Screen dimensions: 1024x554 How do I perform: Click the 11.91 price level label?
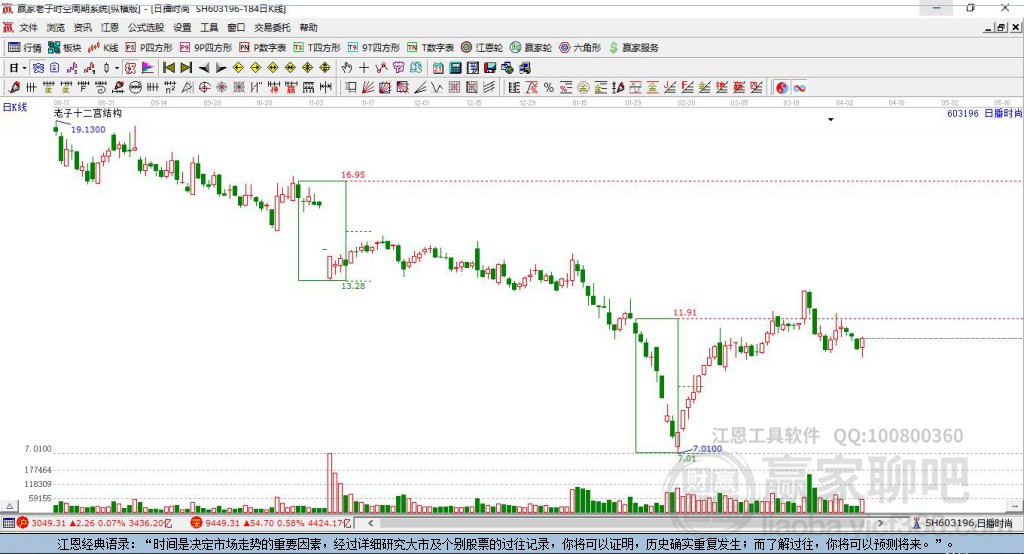click(x=685, y=312)
